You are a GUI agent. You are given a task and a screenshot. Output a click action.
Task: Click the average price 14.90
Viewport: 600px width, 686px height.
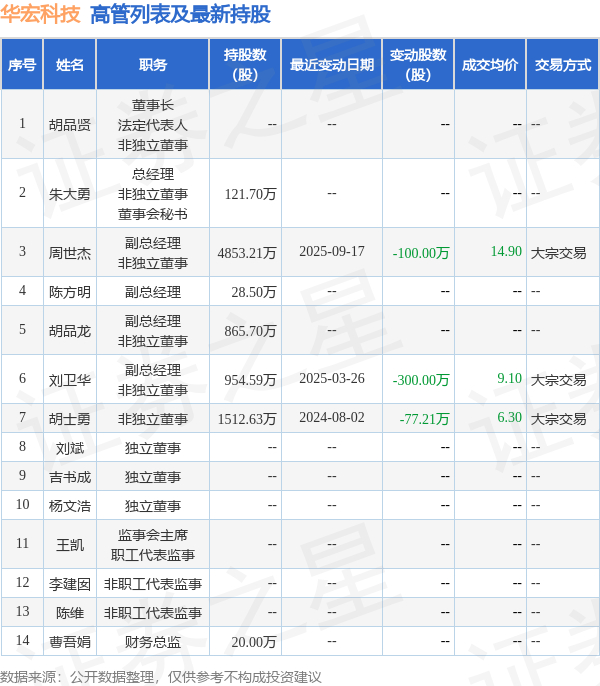506,251
